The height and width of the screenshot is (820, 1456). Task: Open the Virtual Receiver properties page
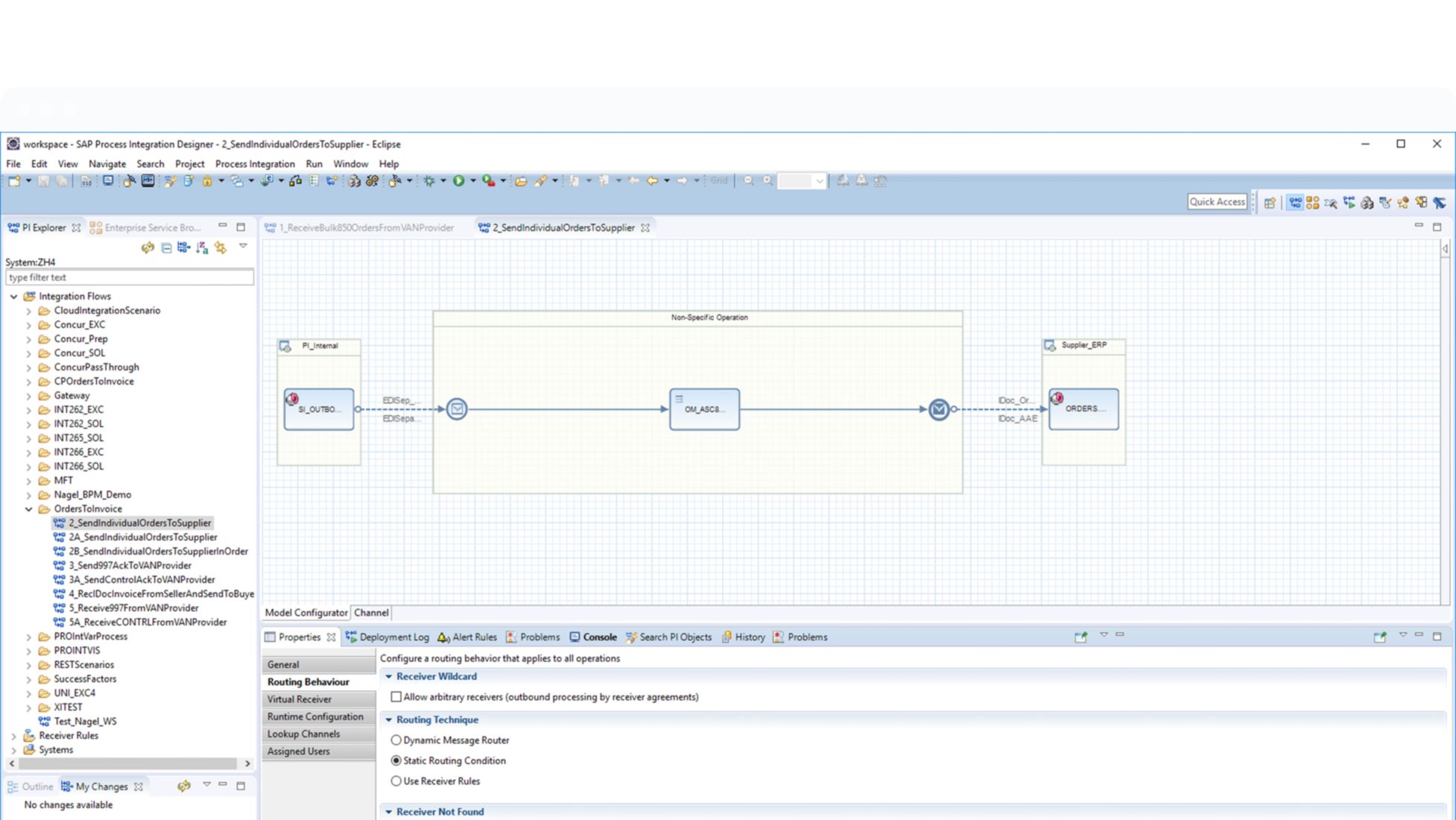(x=300, y=699)
